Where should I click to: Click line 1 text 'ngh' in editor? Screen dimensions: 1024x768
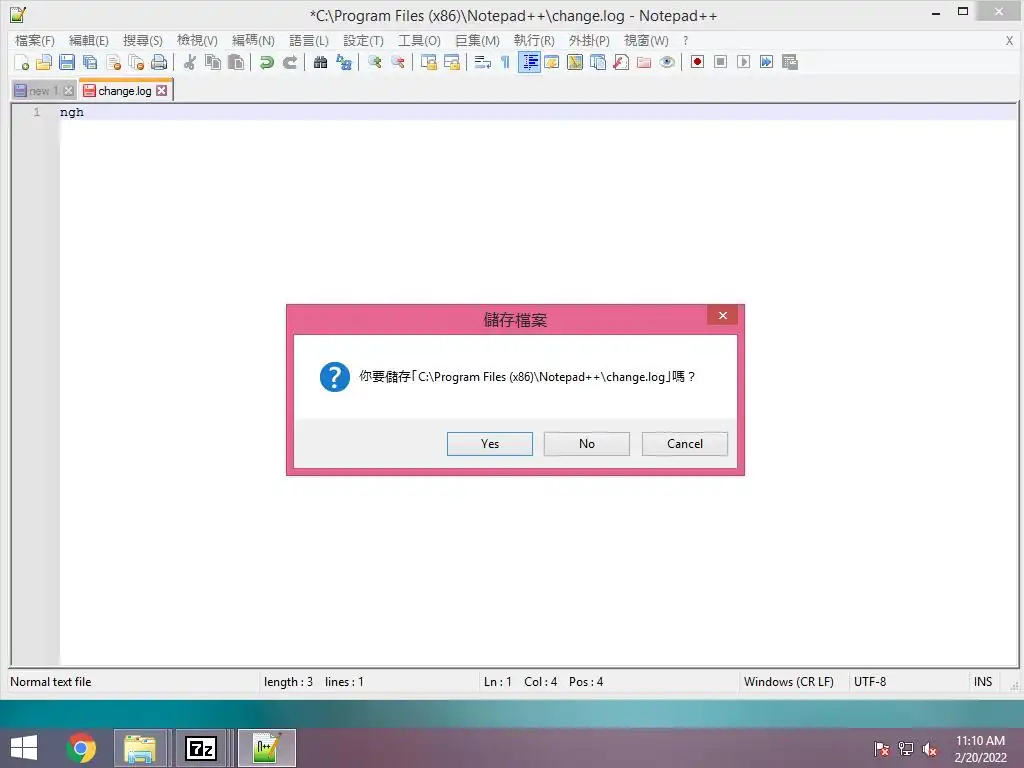click(72, 112)
